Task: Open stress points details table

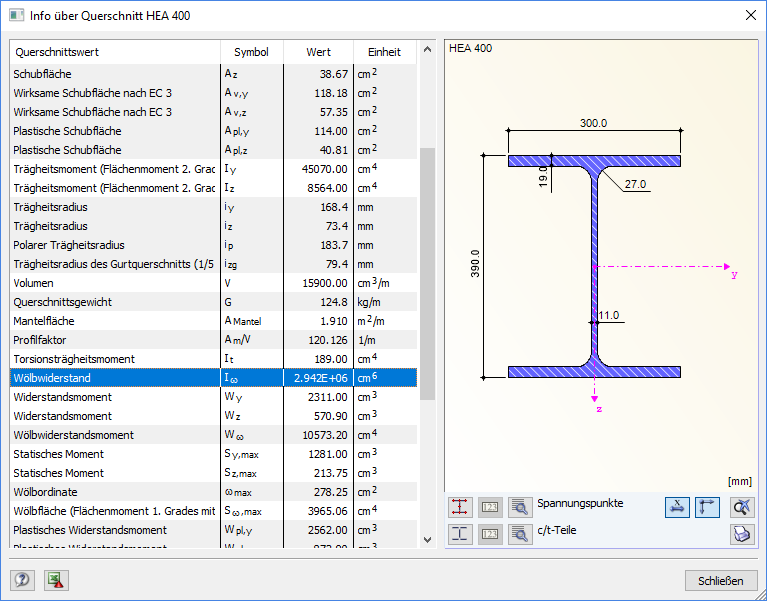Action: click(x=520, y=507)
